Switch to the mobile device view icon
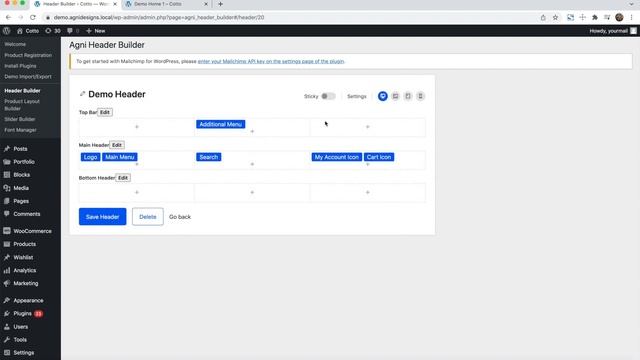Screen dimensions: 640x360 (x=420, y=96)
